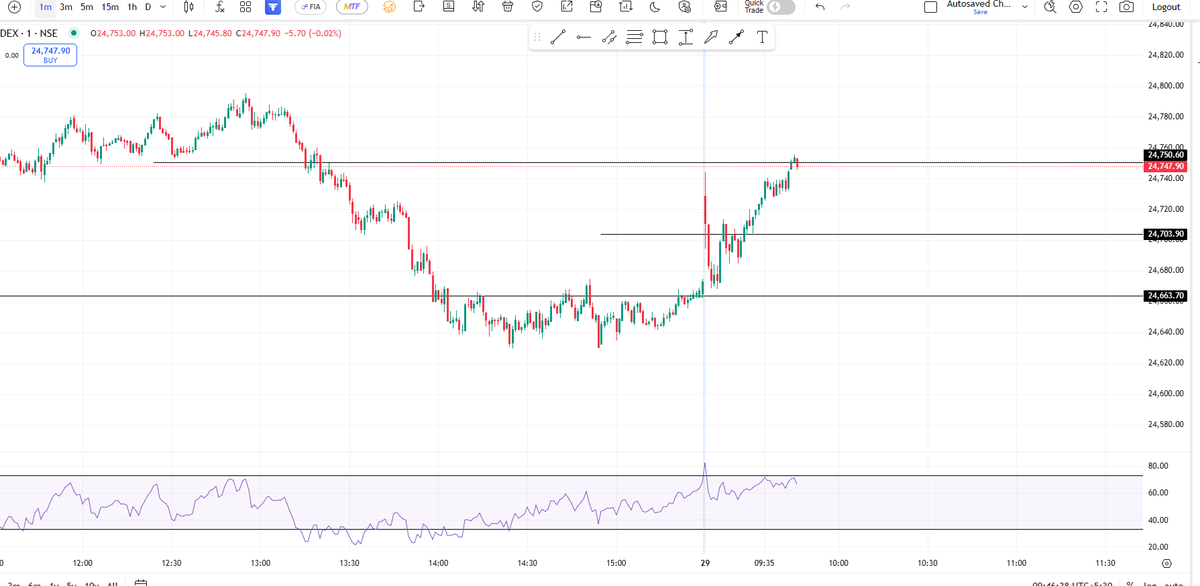Expand the Autosaved chart layout dropdown
This screenshot has width=1200, height=586.
(1024, 7)
